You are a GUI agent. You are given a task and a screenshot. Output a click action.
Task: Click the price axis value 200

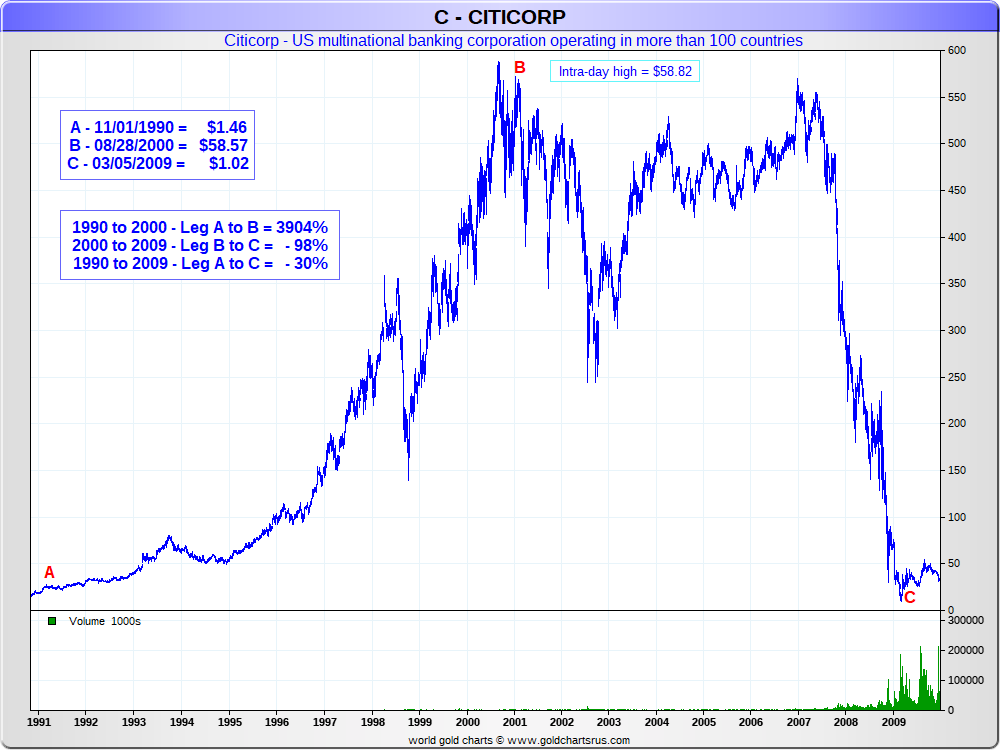coord(957,423)
